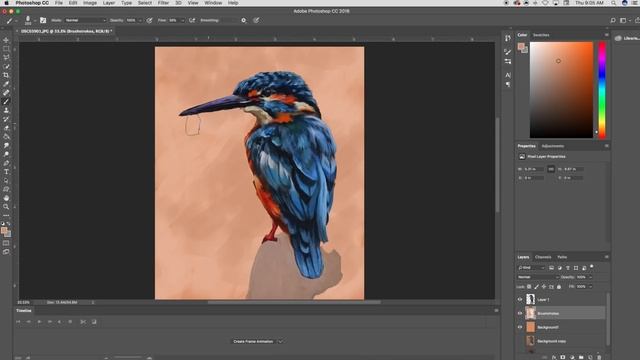Toggle pressure for size
Screen dimensions: 640x360
[x=256, y=20]
